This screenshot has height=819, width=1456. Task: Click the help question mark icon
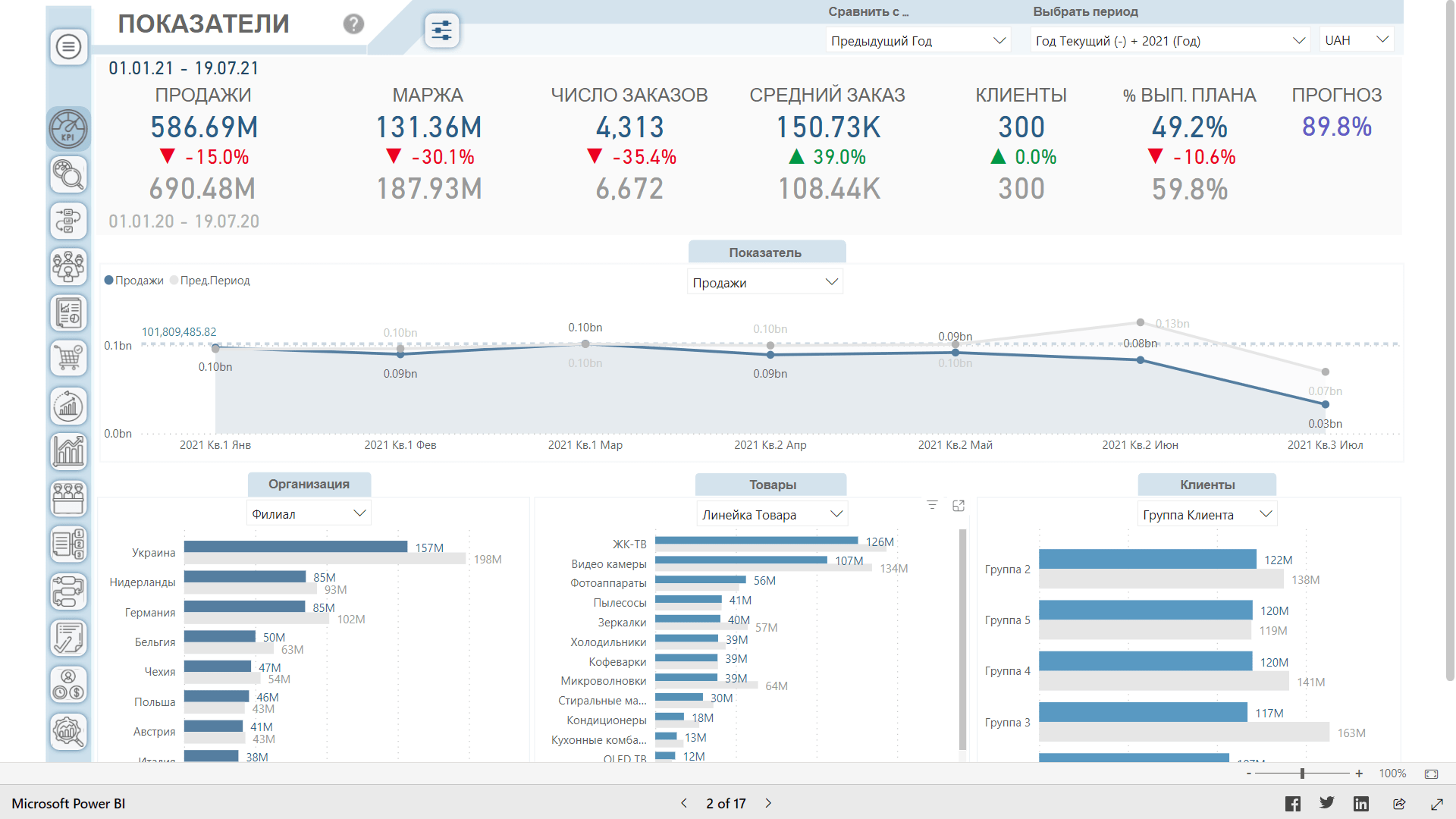[x=353, y=24]
